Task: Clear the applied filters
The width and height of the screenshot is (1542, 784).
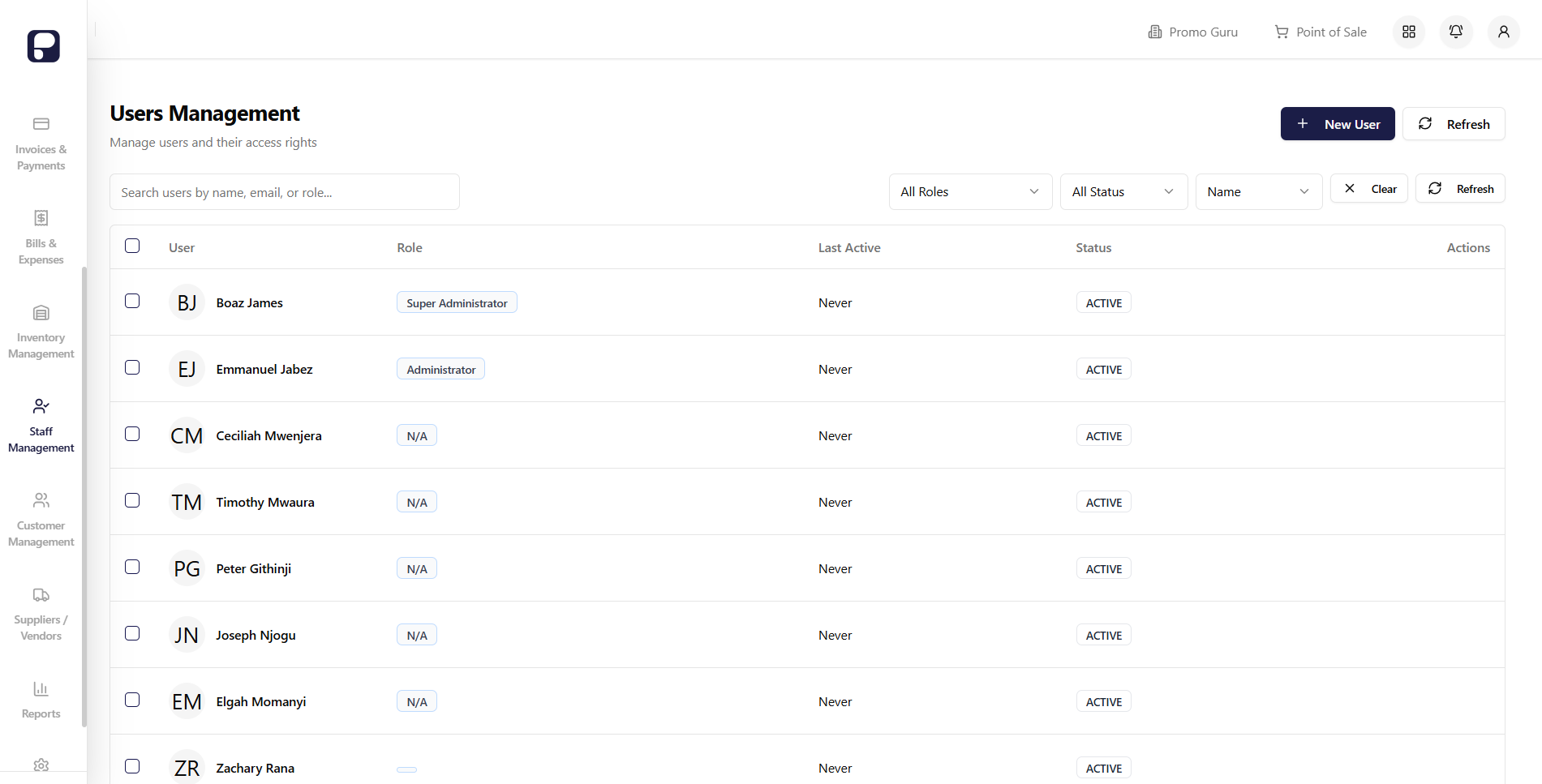Action: coord(1369,188)
